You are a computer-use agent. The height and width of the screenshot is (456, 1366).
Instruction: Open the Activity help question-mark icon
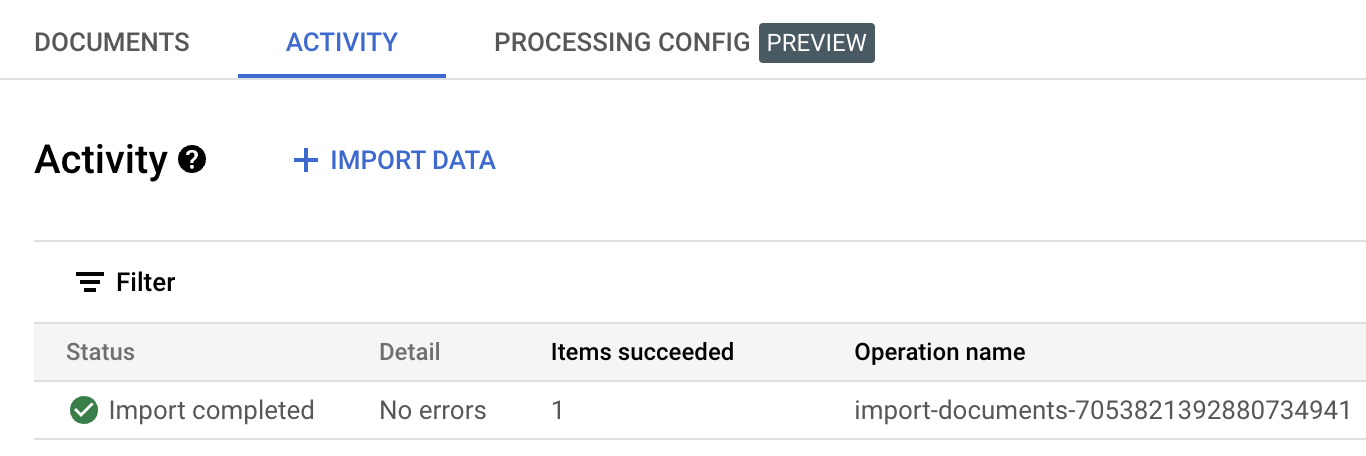click(x=192, y=160)
